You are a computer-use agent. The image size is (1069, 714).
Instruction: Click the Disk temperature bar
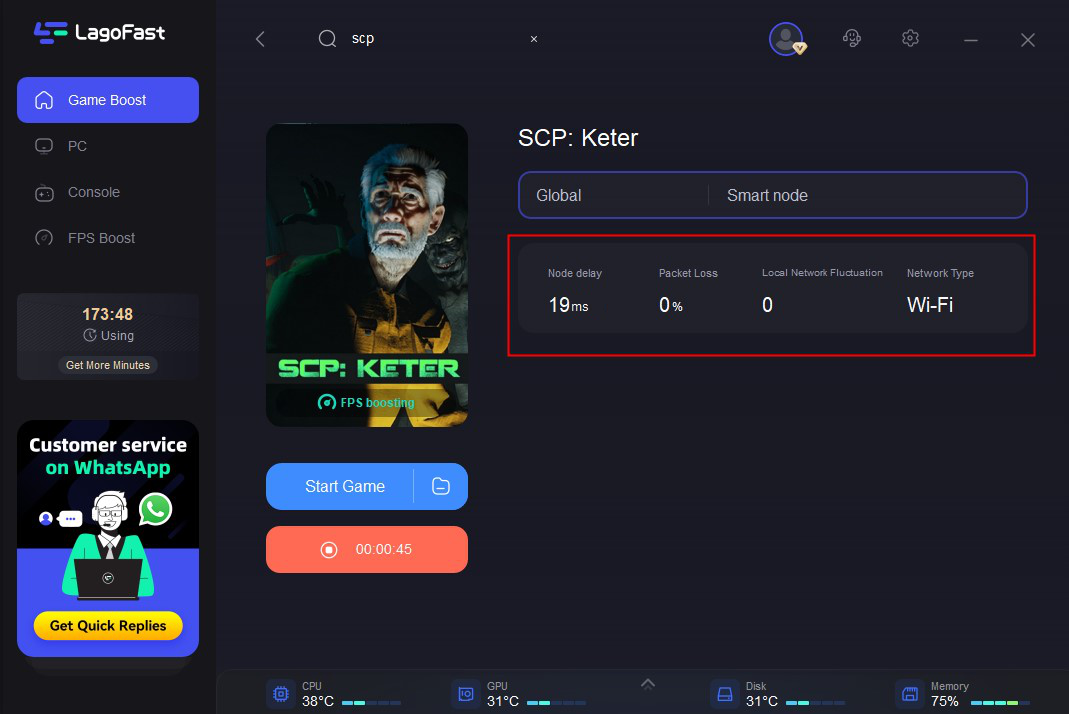(815, 703)
